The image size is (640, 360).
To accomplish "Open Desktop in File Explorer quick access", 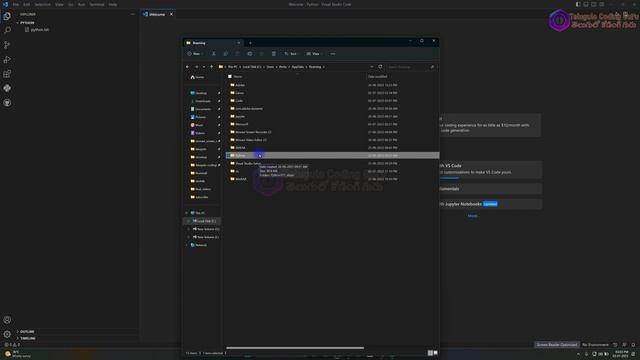I will pyautogui.click(x=199, y=93).
